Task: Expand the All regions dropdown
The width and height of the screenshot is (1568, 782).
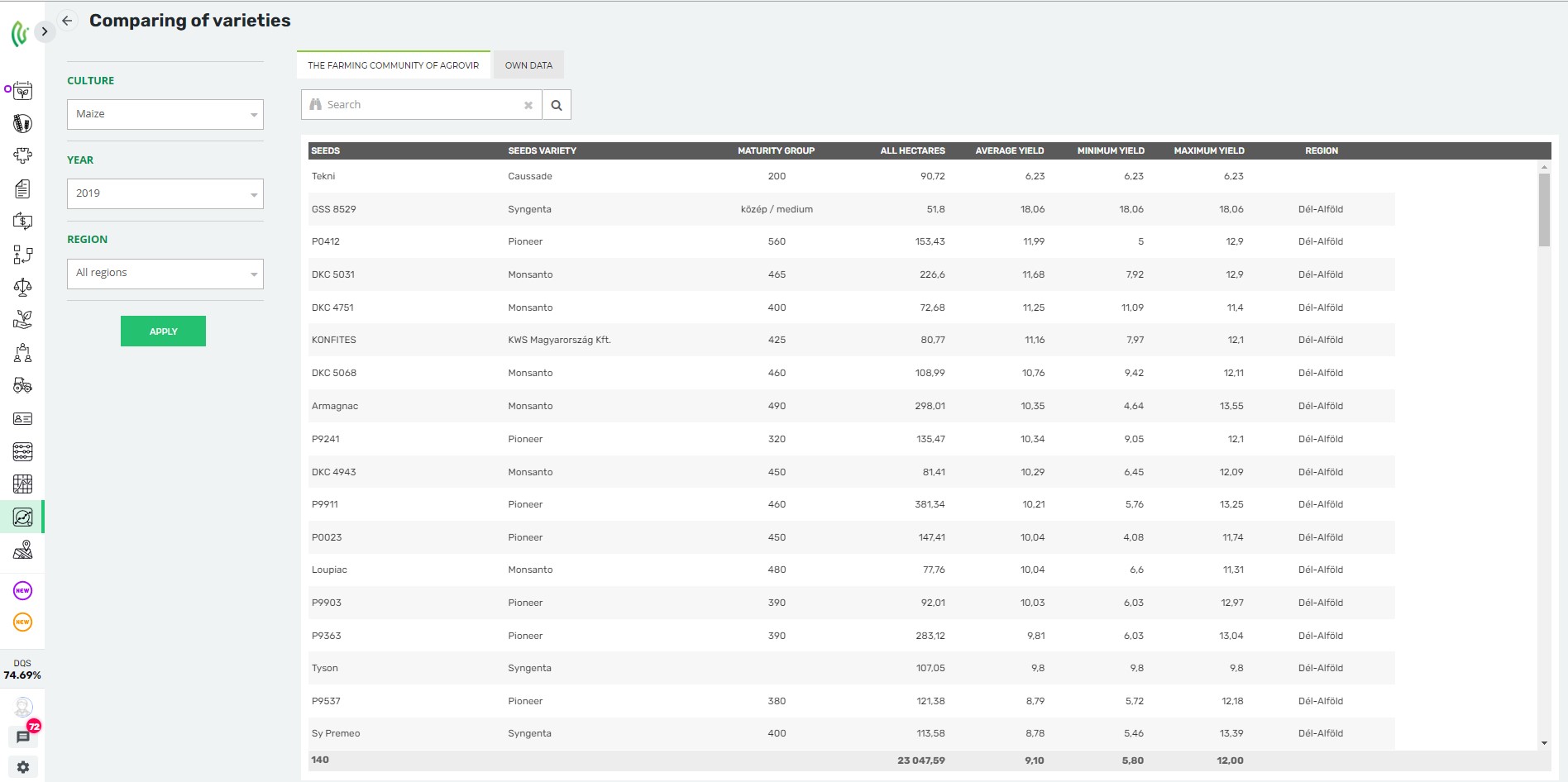Action: (165, 274)
